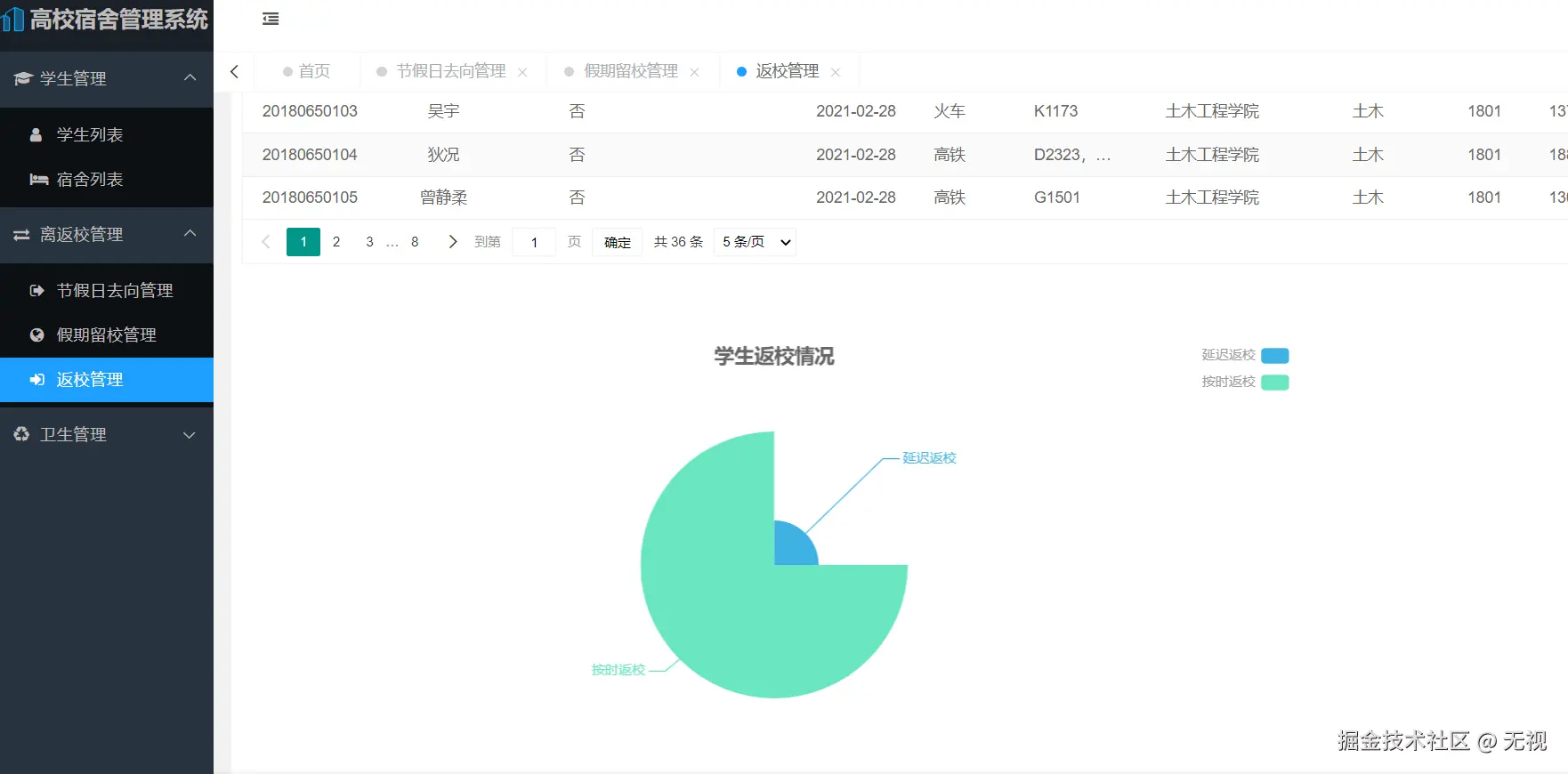Image resolution: width=1568 pixels, height=774 pixels.
Task: Select 返校管理 in the sidebar
Action: (x=107, y=379)
